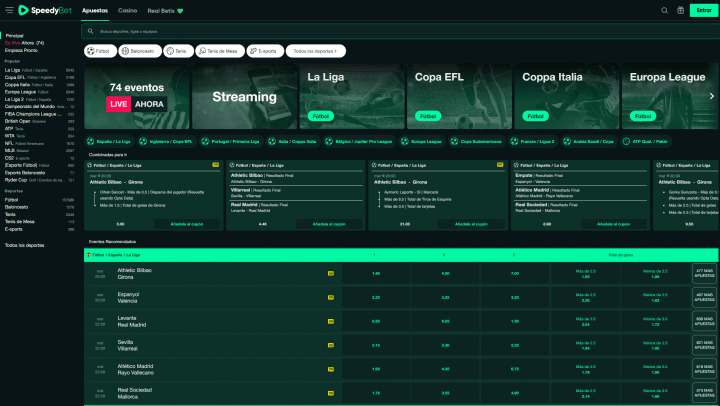
Task: Click the SpeedyBet logo
Action: tap(45, 10)
